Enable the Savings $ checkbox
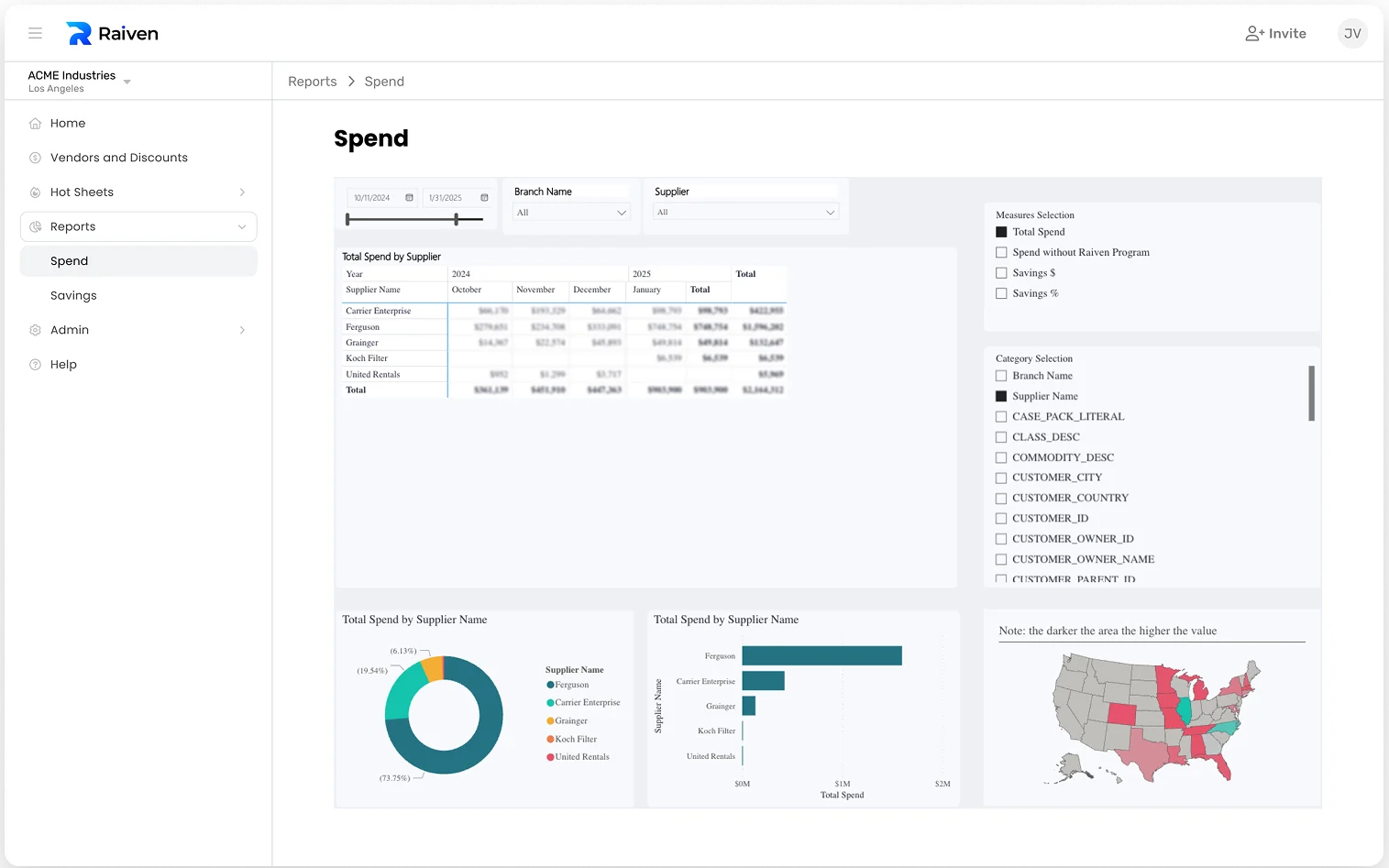Screen dimensions: 1389x868 pos(1001,273)
